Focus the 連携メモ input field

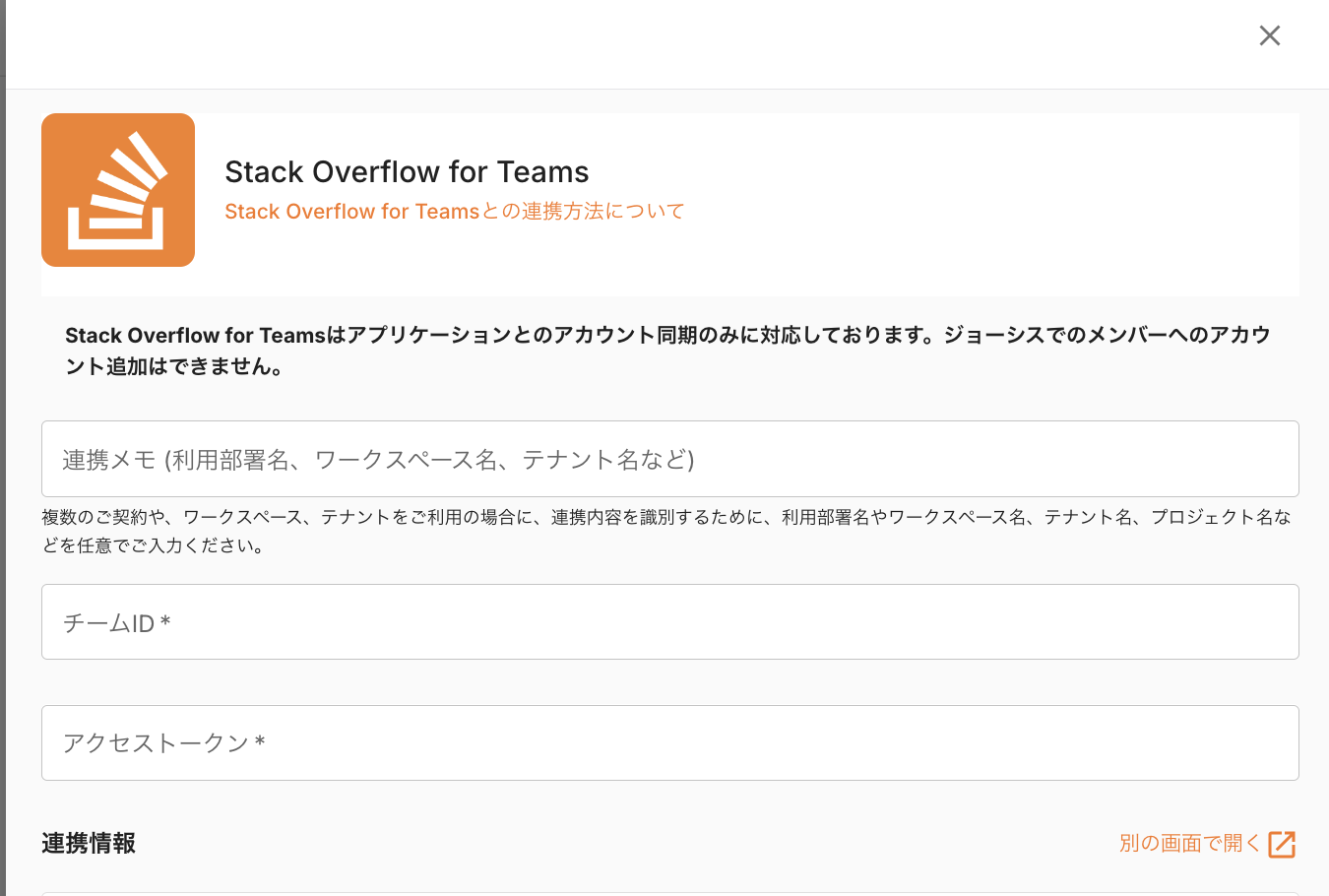coord(669,459)
